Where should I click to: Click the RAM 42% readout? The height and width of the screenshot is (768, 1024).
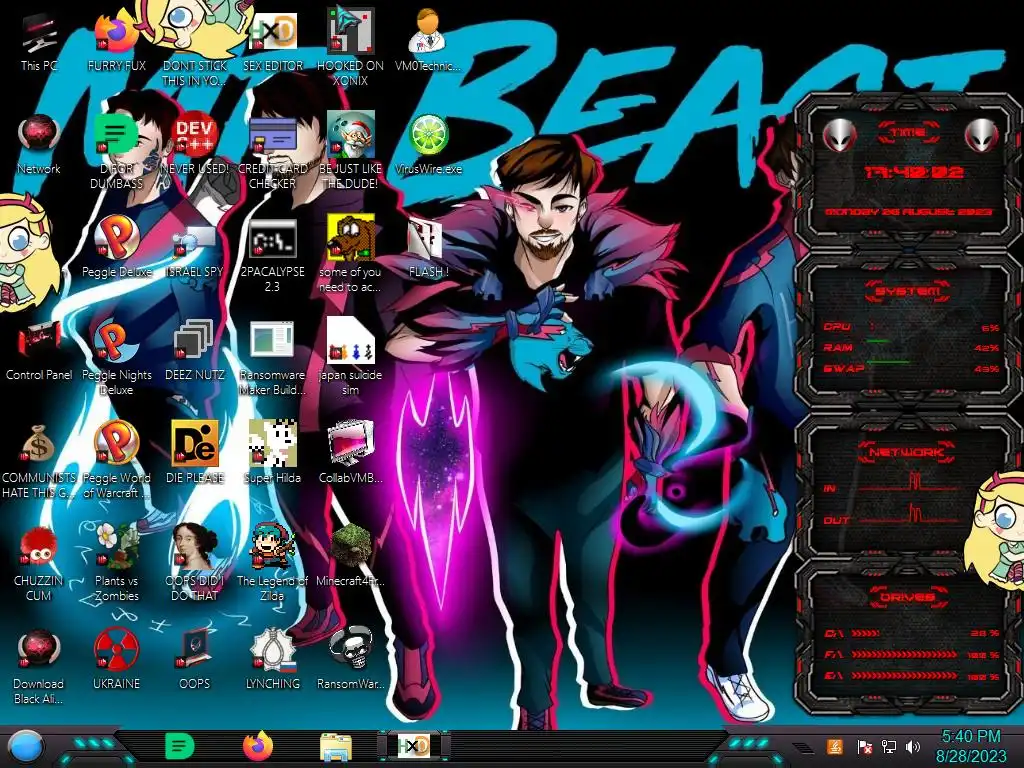coord(986,347)
